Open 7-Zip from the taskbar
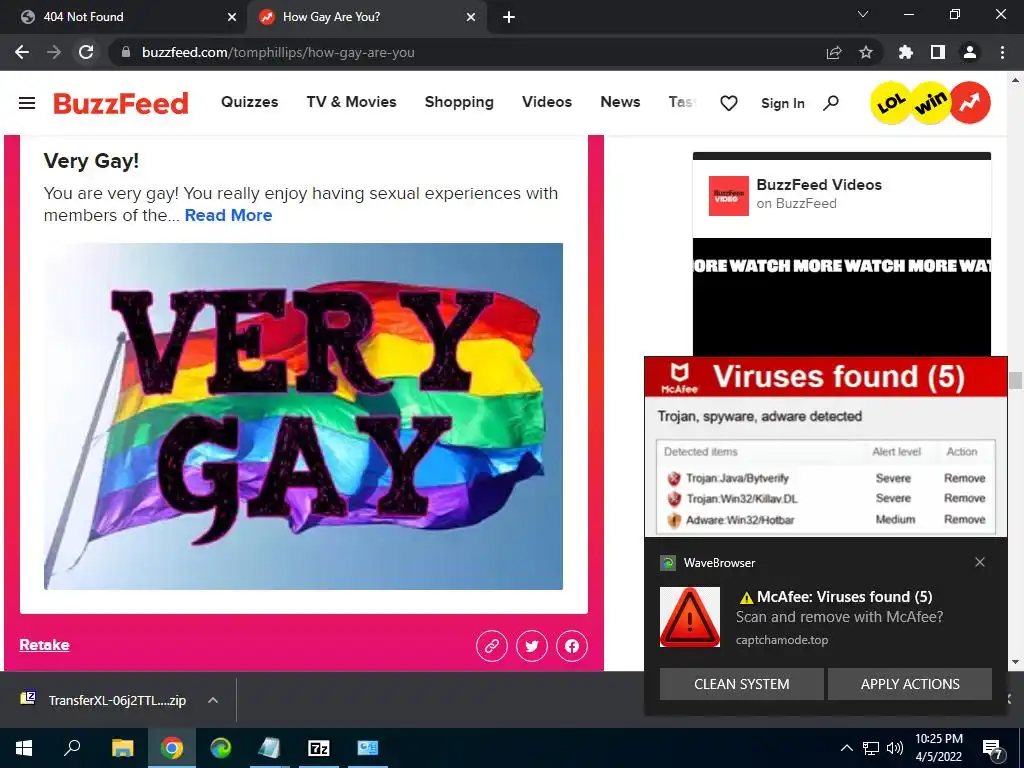The width and height of the screenshot is (1024, 768). 319,748
